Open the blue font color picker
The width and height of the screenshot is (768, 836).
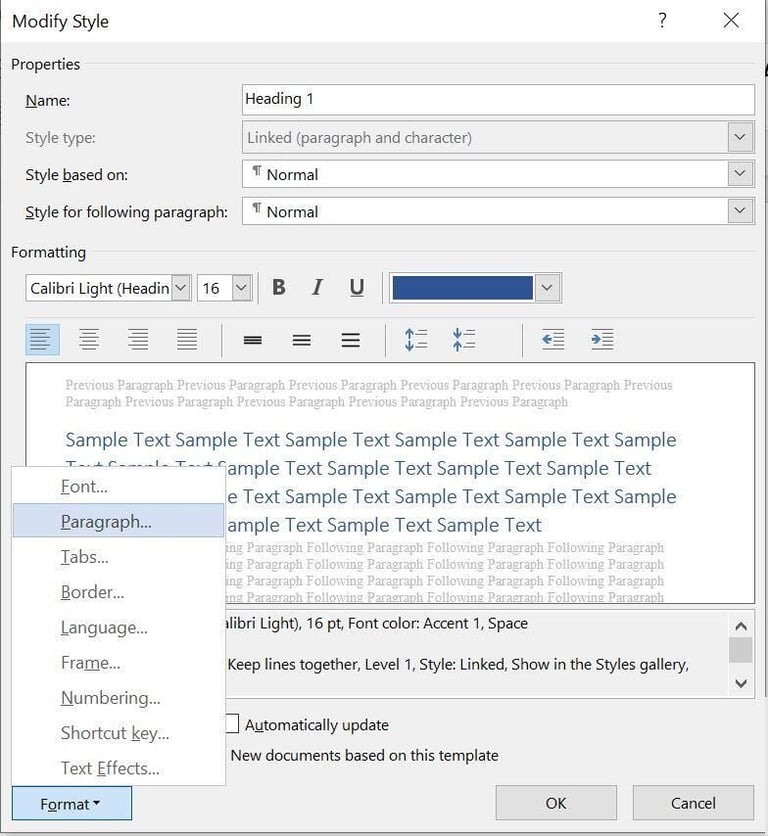pos(546,288)
